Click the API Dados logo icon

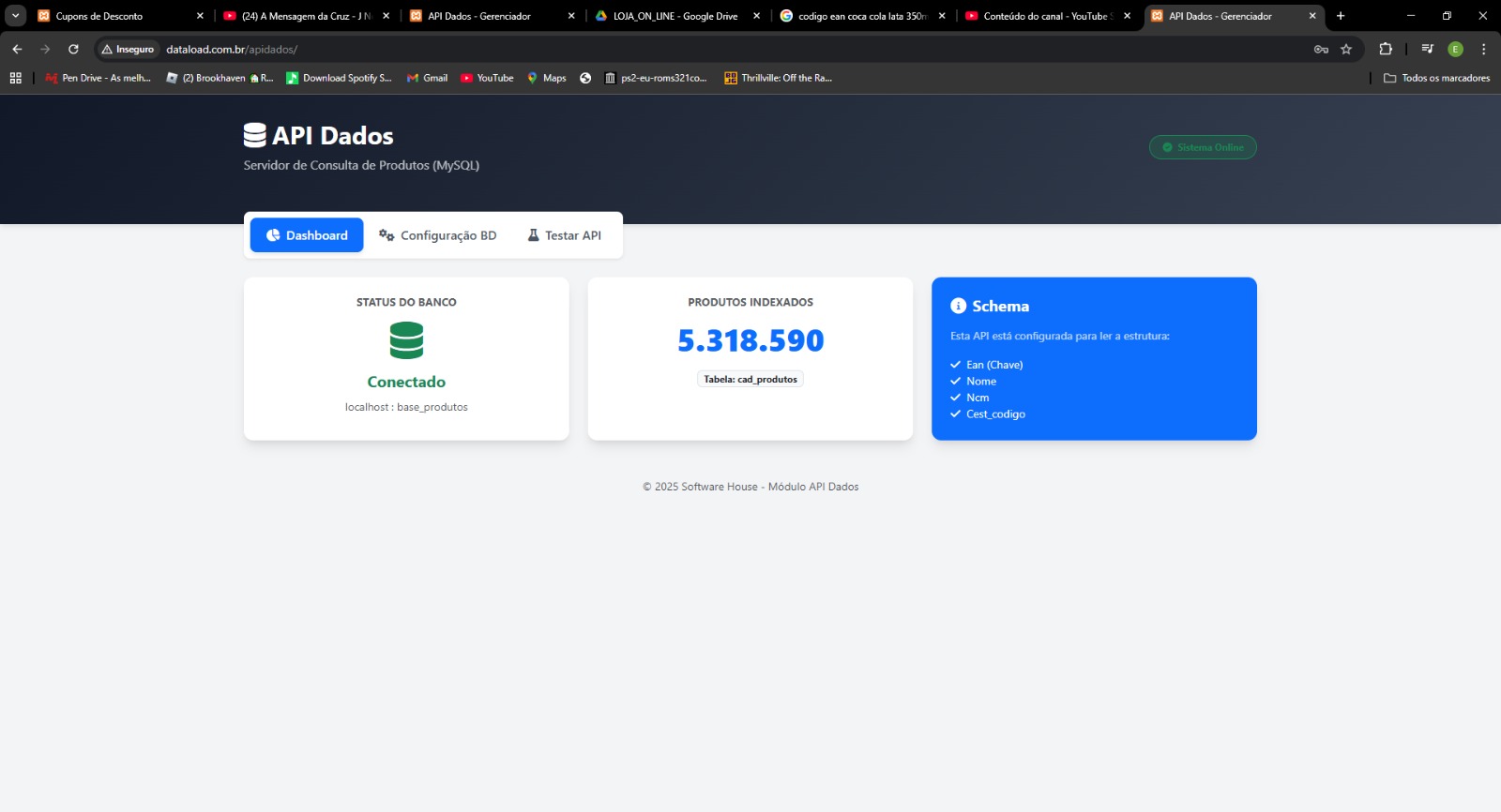(254, 136)
